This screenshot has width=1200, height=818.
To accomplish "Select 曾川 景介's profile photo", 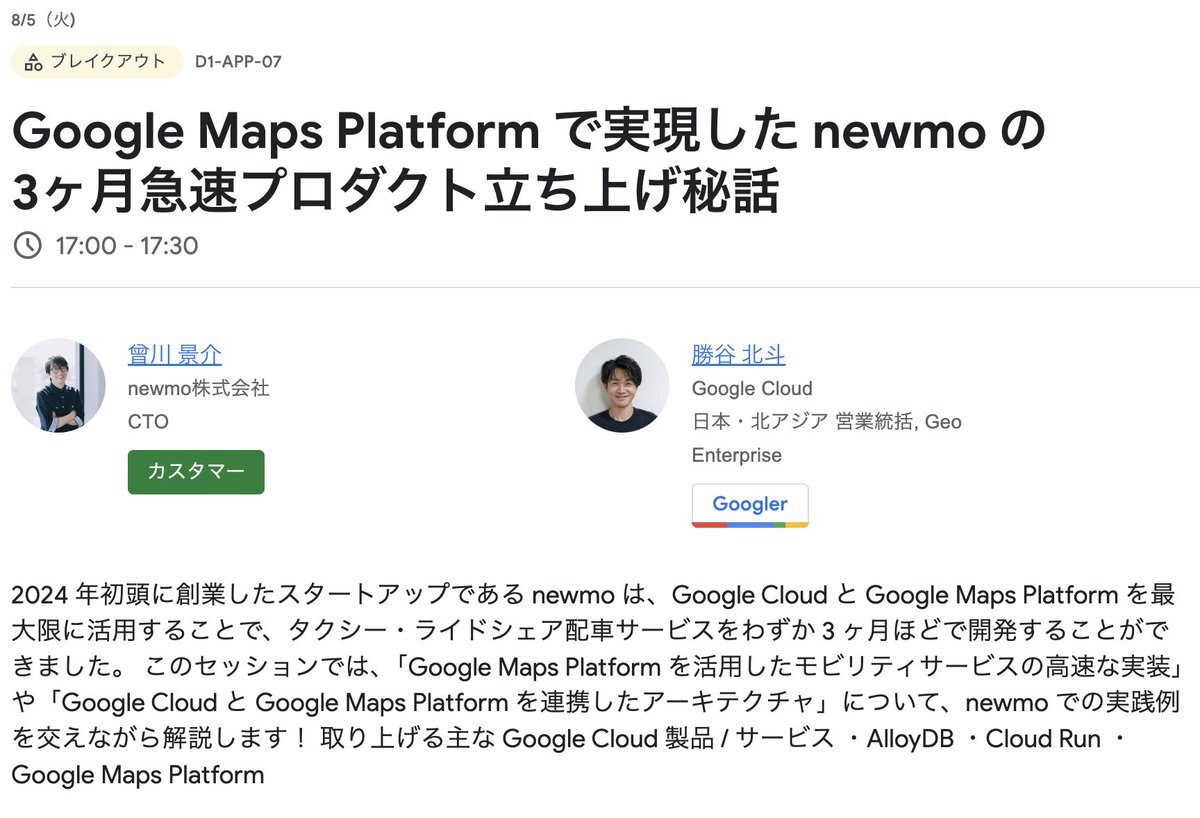I will pos(58,385).
